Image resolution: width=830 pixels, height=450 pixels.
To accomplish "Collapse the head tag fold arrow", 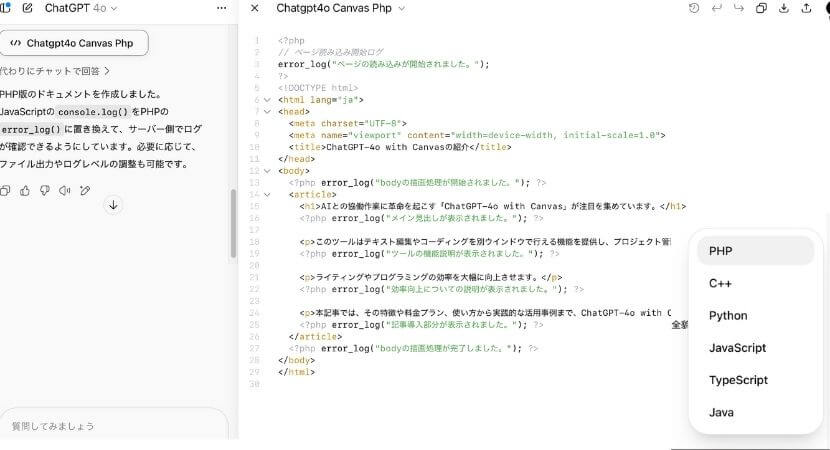I will 267,112.
